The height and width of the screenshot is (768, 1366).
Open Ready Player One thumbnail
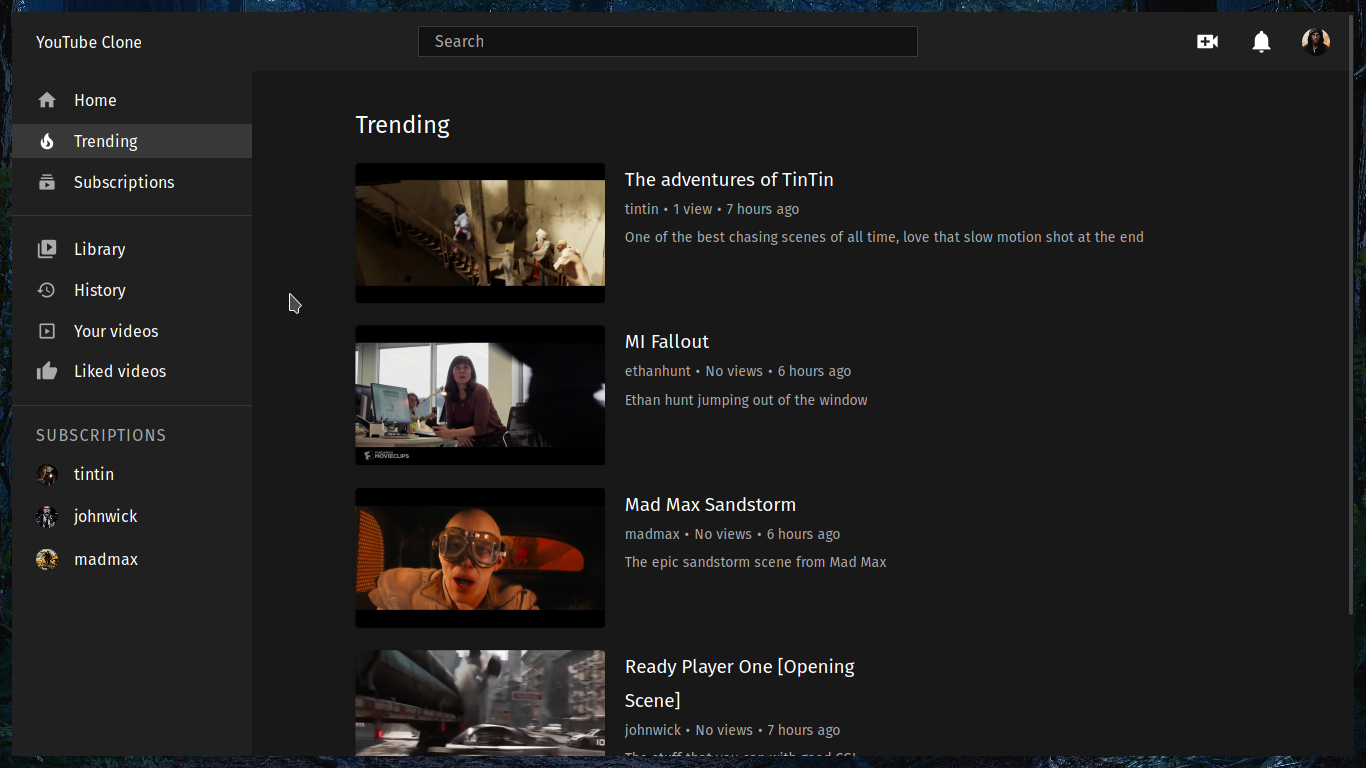click(480, 703)
